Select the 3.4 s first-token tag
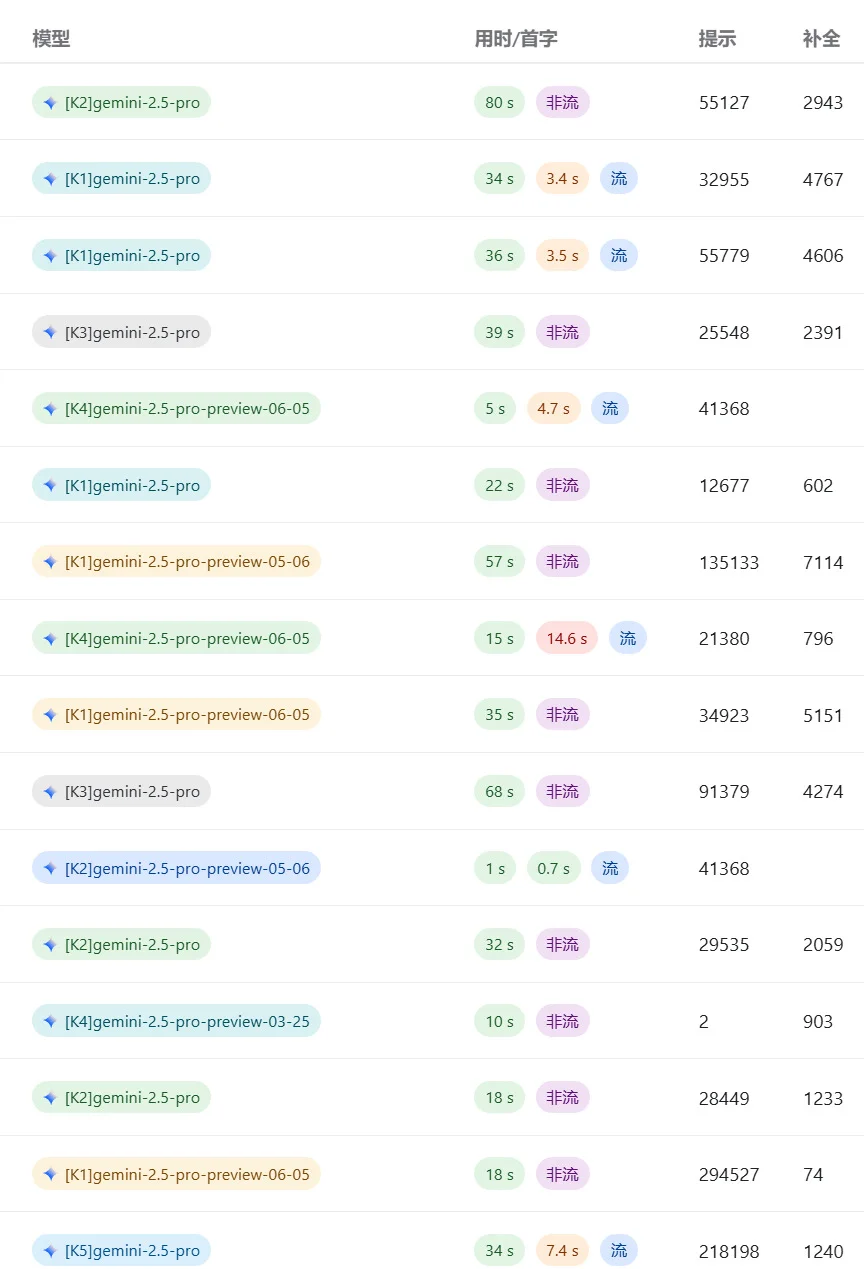The height and width of the screenshot is (1269, 864). point(562,179)
